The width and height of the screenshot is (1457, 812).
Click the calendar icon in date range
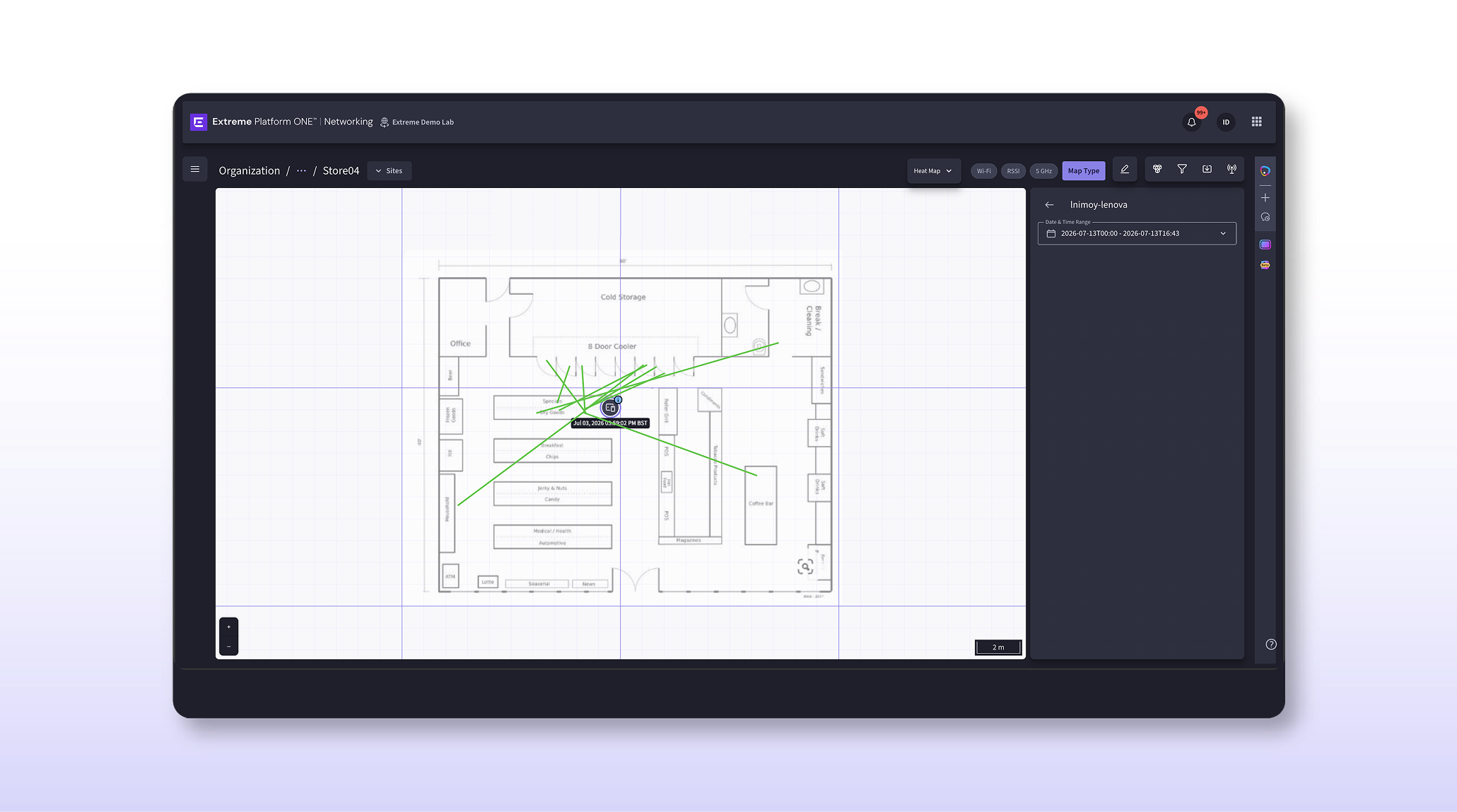click(x=1051, y=233)
